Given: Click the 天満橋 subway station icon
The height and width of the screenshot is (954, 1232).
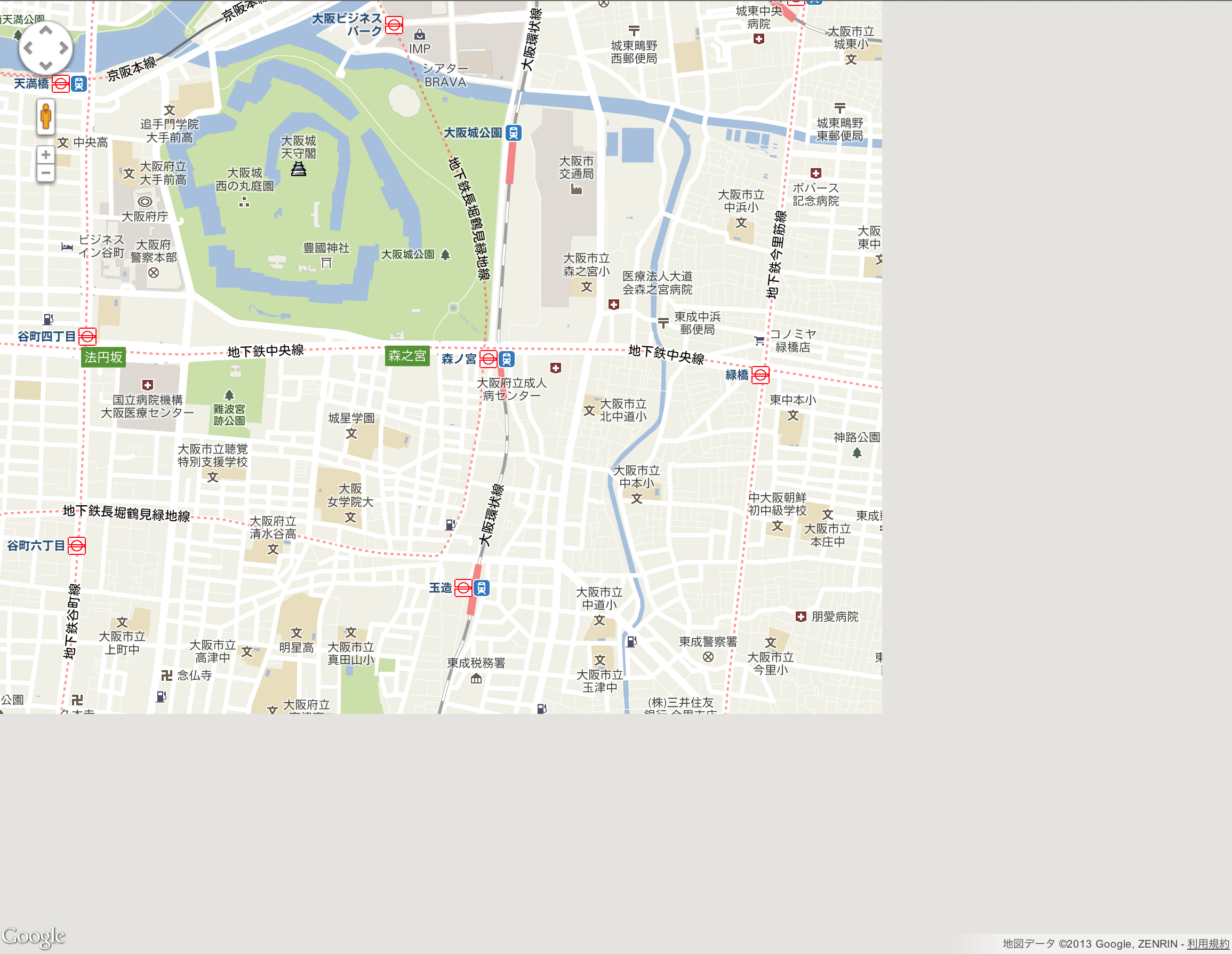Looking at the screenshot, I should pos(61,84).
